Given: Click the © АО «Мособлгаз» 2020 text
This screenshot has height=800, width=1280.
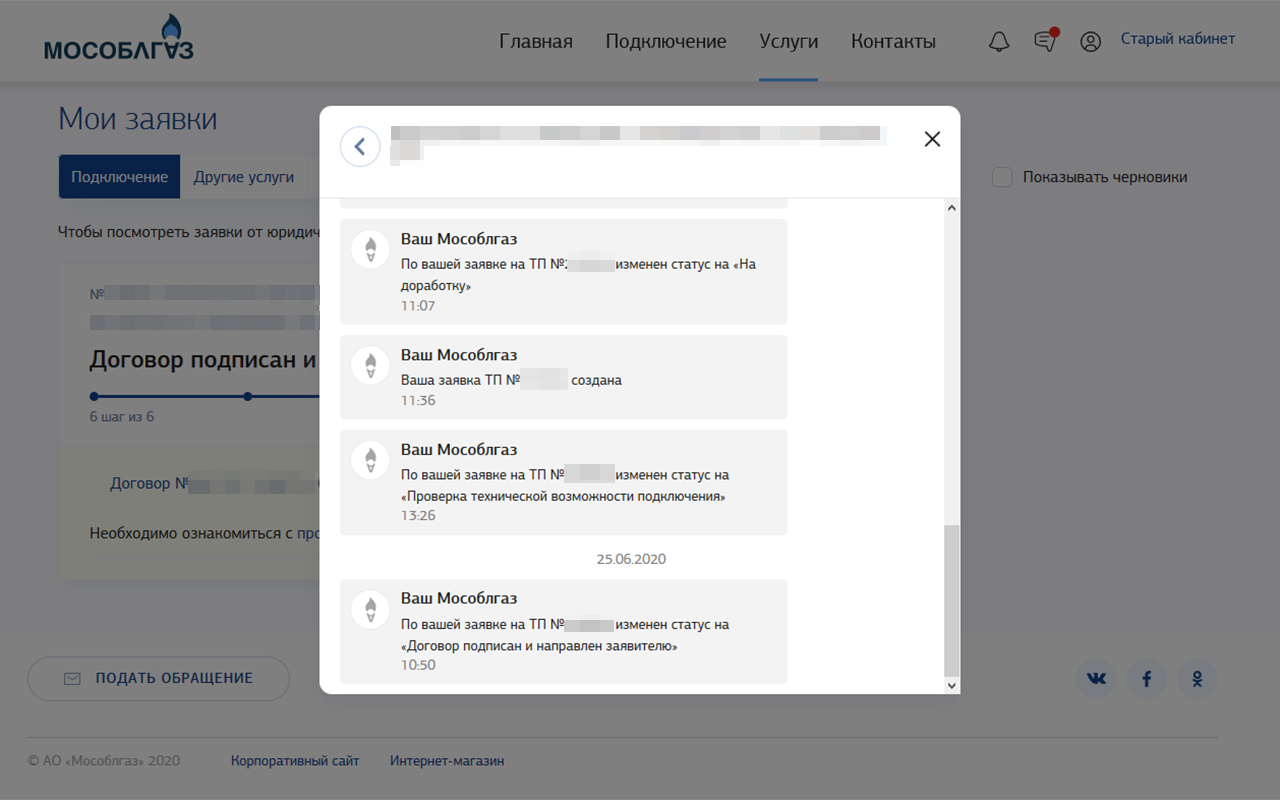Looking at the screenshot, I should click(104, 761).
